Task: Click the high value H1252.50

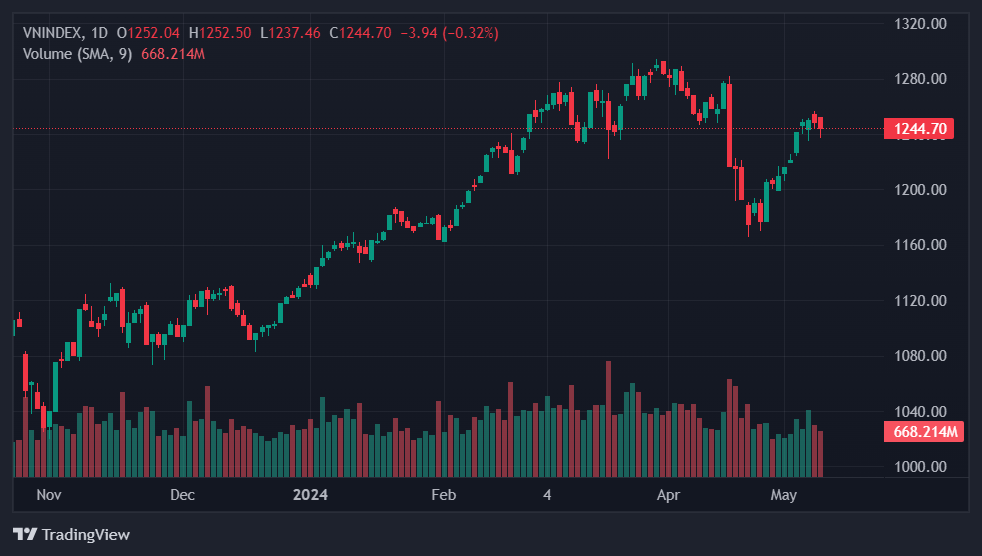Action: [x=220, y=33]
